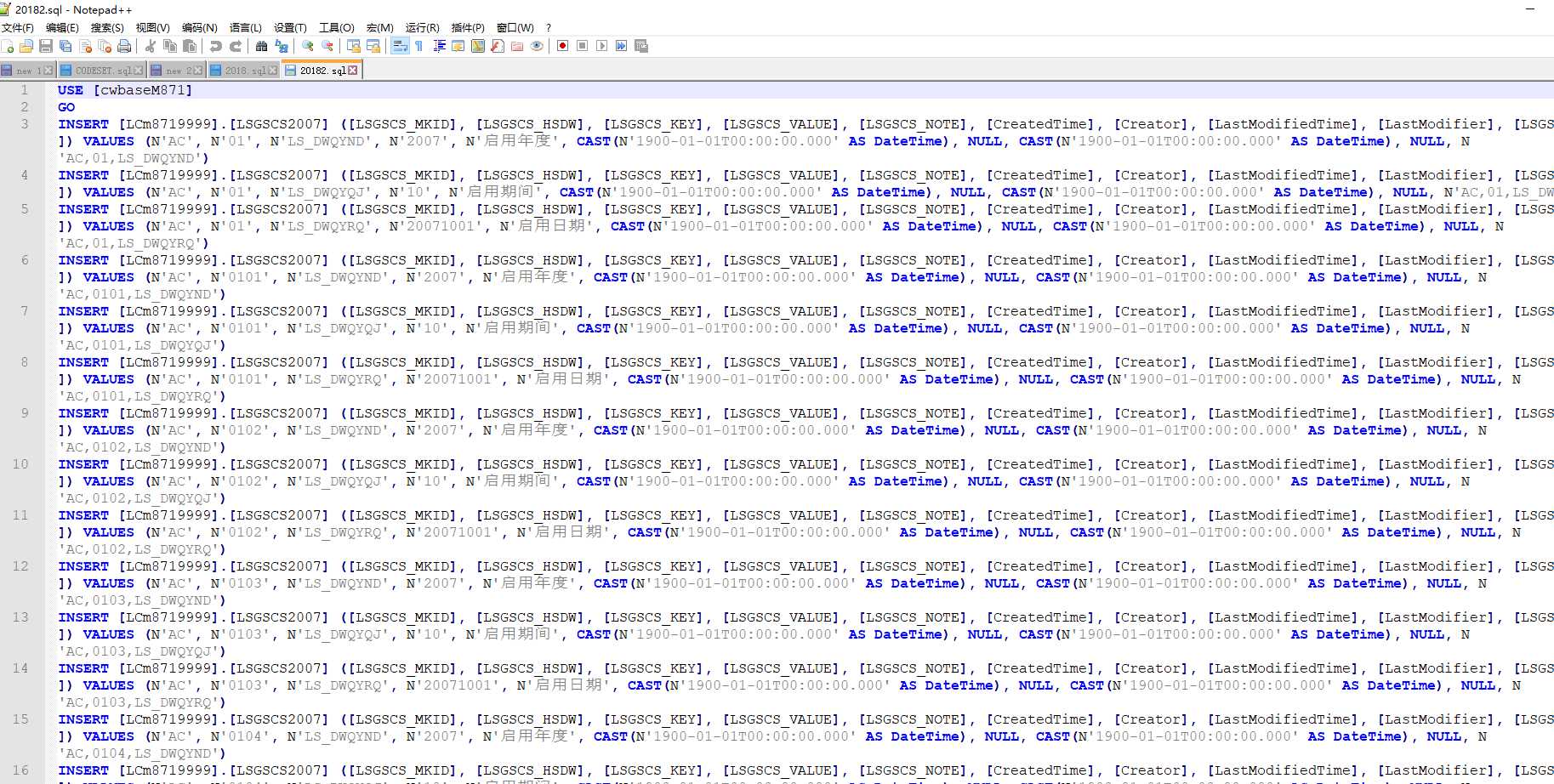Switch to the new 2 tab

click(x=177, y=71)
